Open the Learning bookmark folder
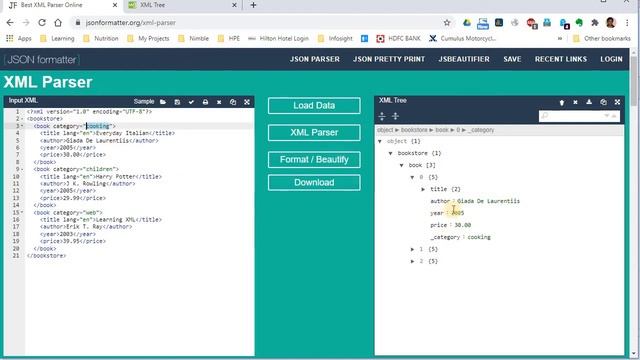Screen dimensions: 640x360 tap(58, 38)
